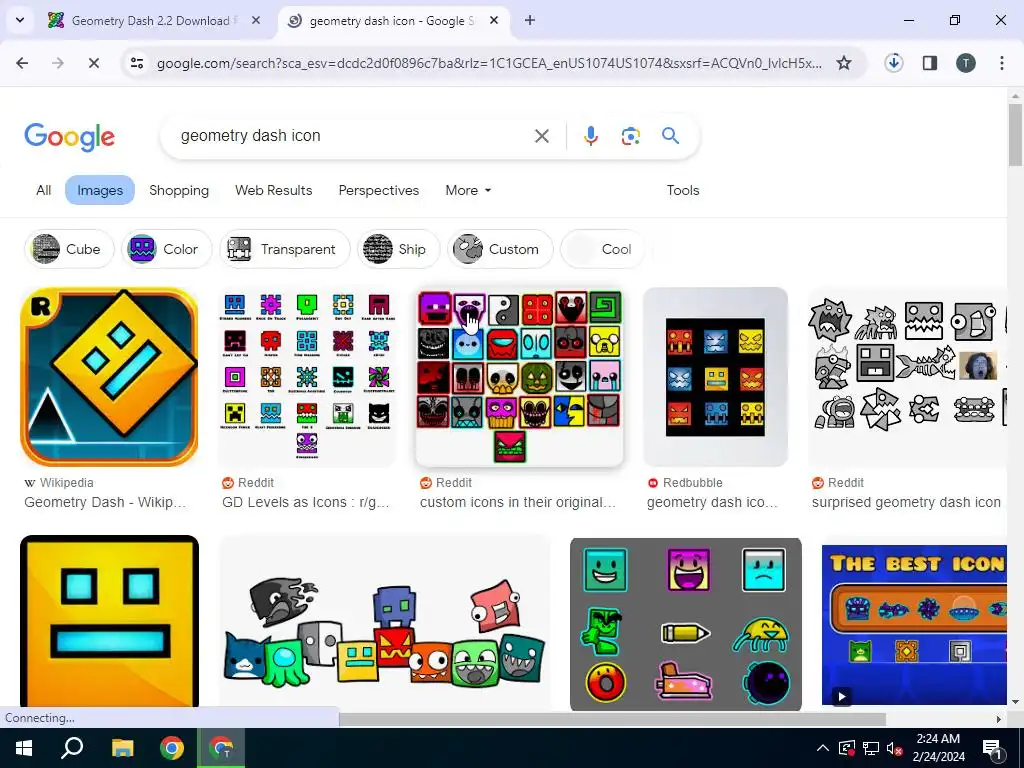This screenshot has width=1024, height=768.
Task: Open the Chrome three-dot menu
Action: pos(1002,63)
